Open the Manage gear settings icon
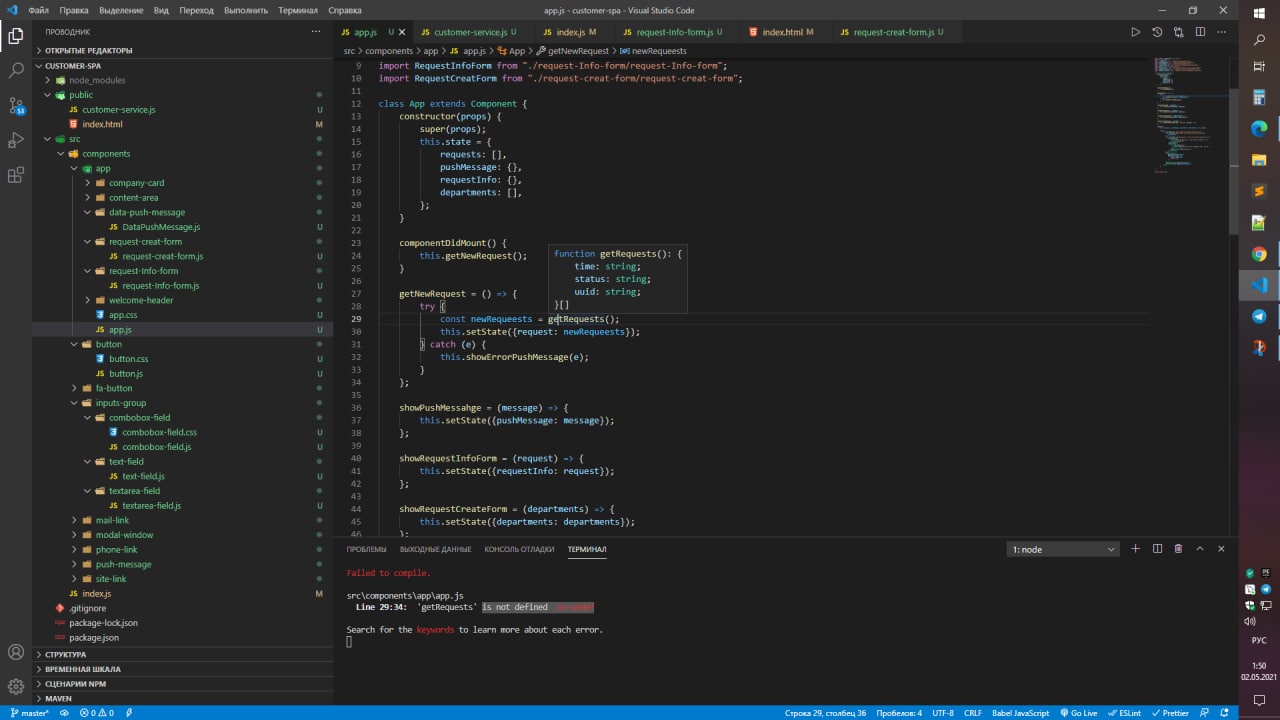The height and width of the screenshot is (720, 1280). pyautogui.click(x=16, y=687)
